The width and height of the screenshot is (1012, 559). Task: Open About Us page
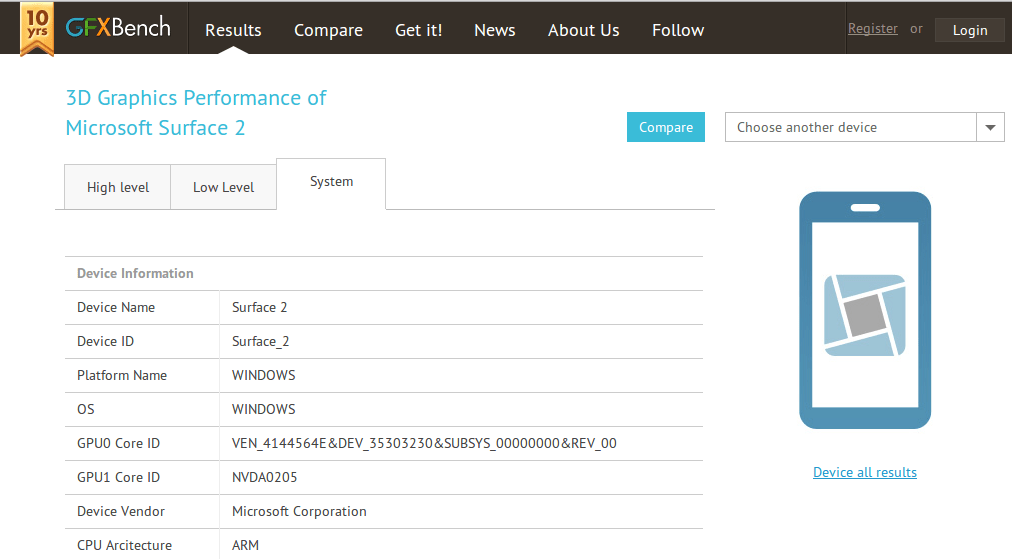point(583,30)
